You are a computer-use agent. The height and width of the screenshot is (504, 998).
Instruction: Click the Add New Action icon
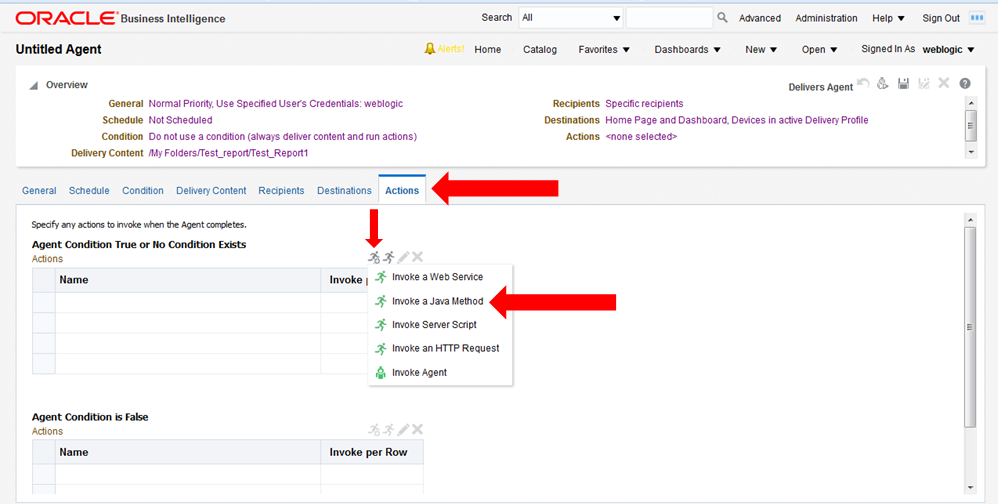pyautogui.click(x=374, y=257)
